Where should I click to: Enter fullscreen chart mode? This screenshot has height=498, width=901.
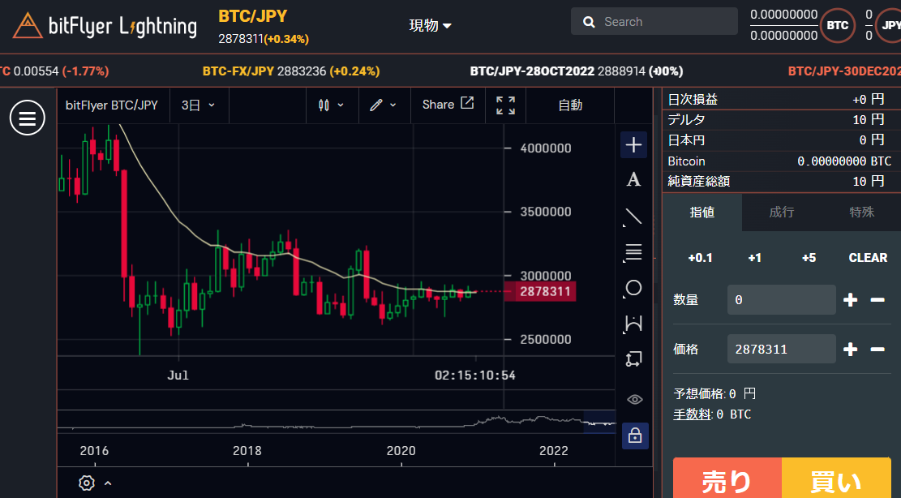coord(506,105)
